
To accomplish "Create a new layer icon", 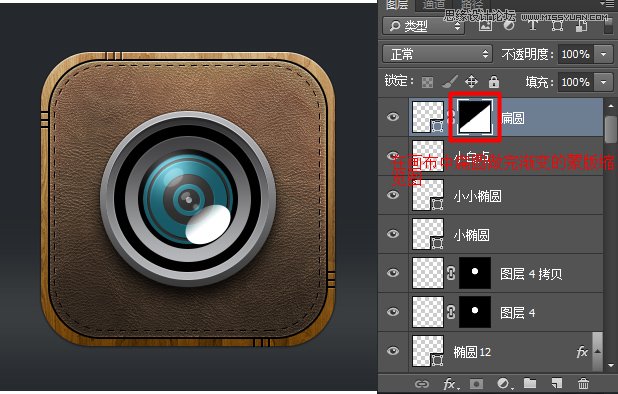I will 557,383.
